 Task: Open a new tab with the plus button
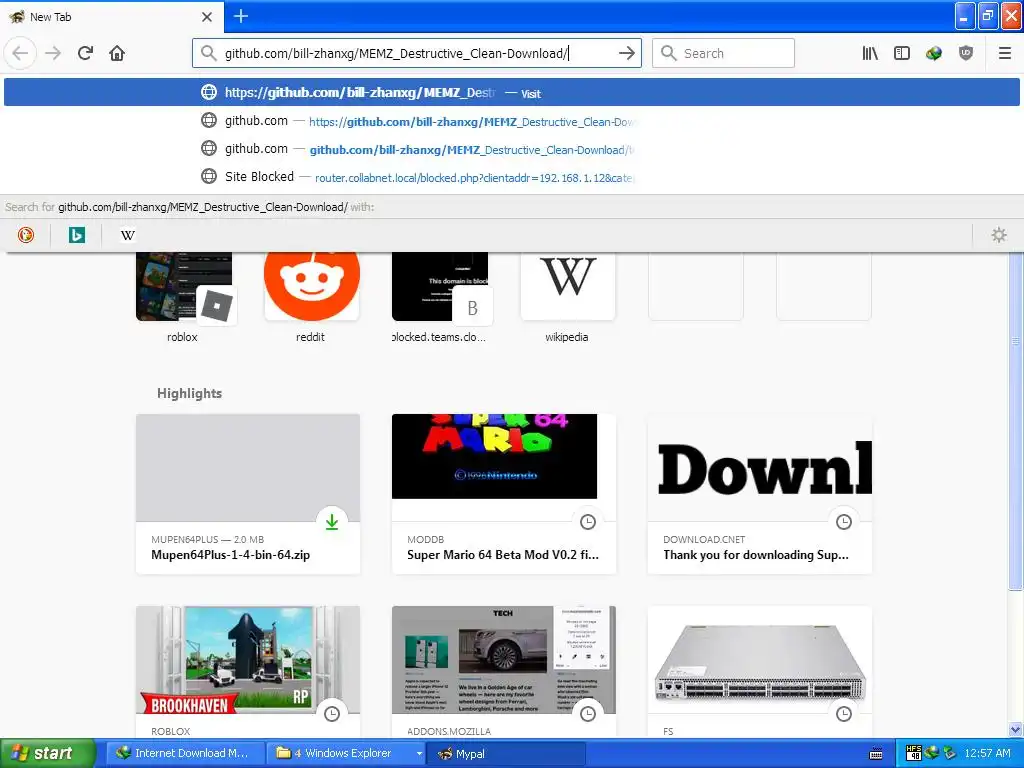point(240,16)
